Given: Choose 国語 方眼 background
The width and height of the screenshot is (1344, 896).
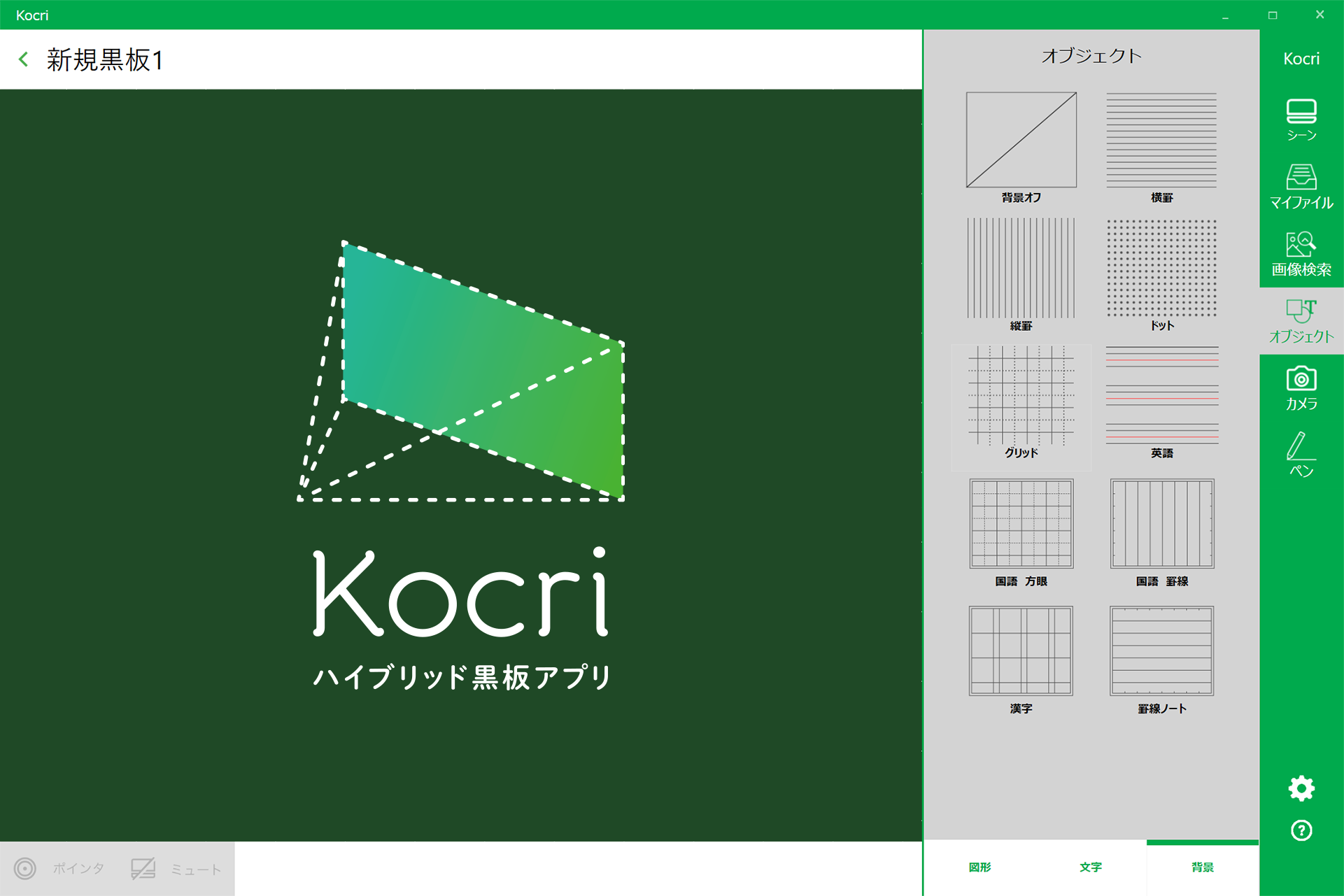Looking at the screenshot, I should 1021,533.
